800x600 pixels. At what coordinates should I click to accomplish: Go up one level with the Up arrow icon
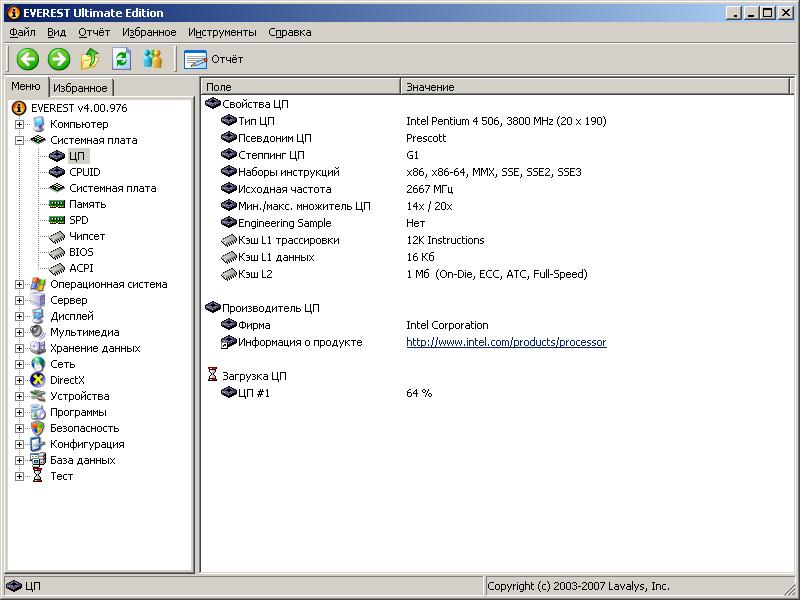pyautogui.click(x=90, y=59)
